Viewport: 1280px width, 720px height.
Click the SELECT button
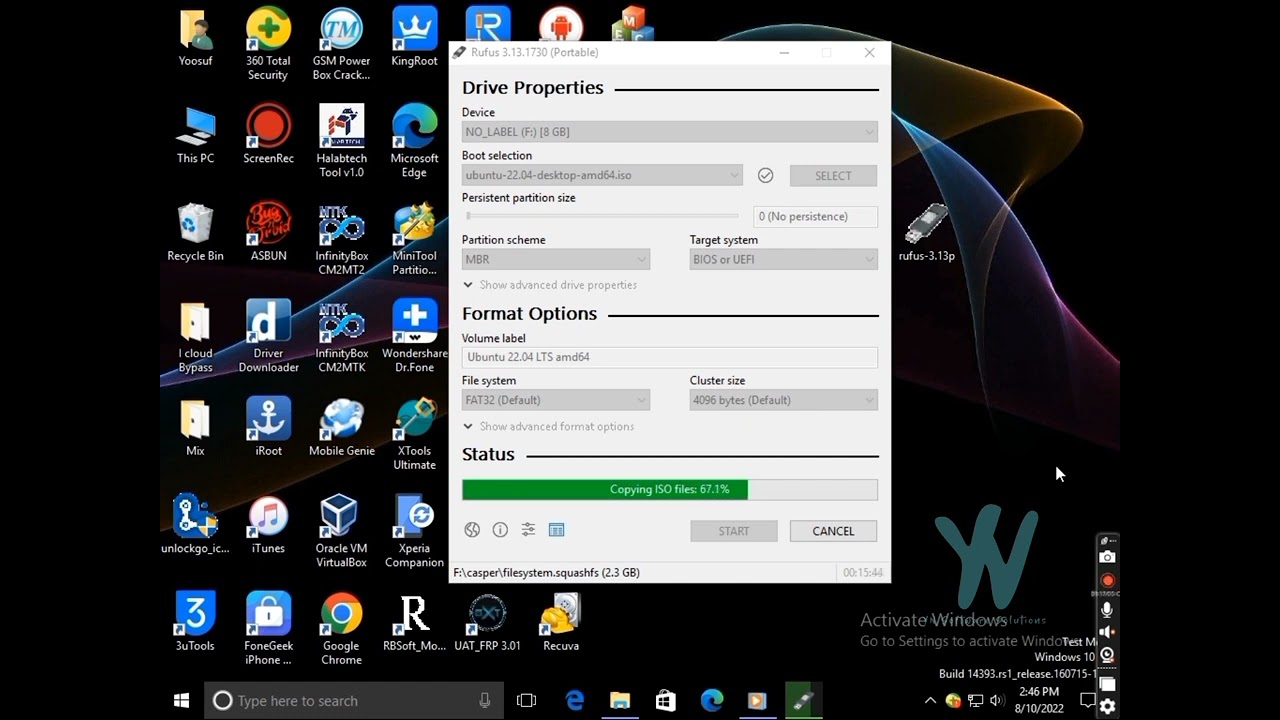[833, 175]
